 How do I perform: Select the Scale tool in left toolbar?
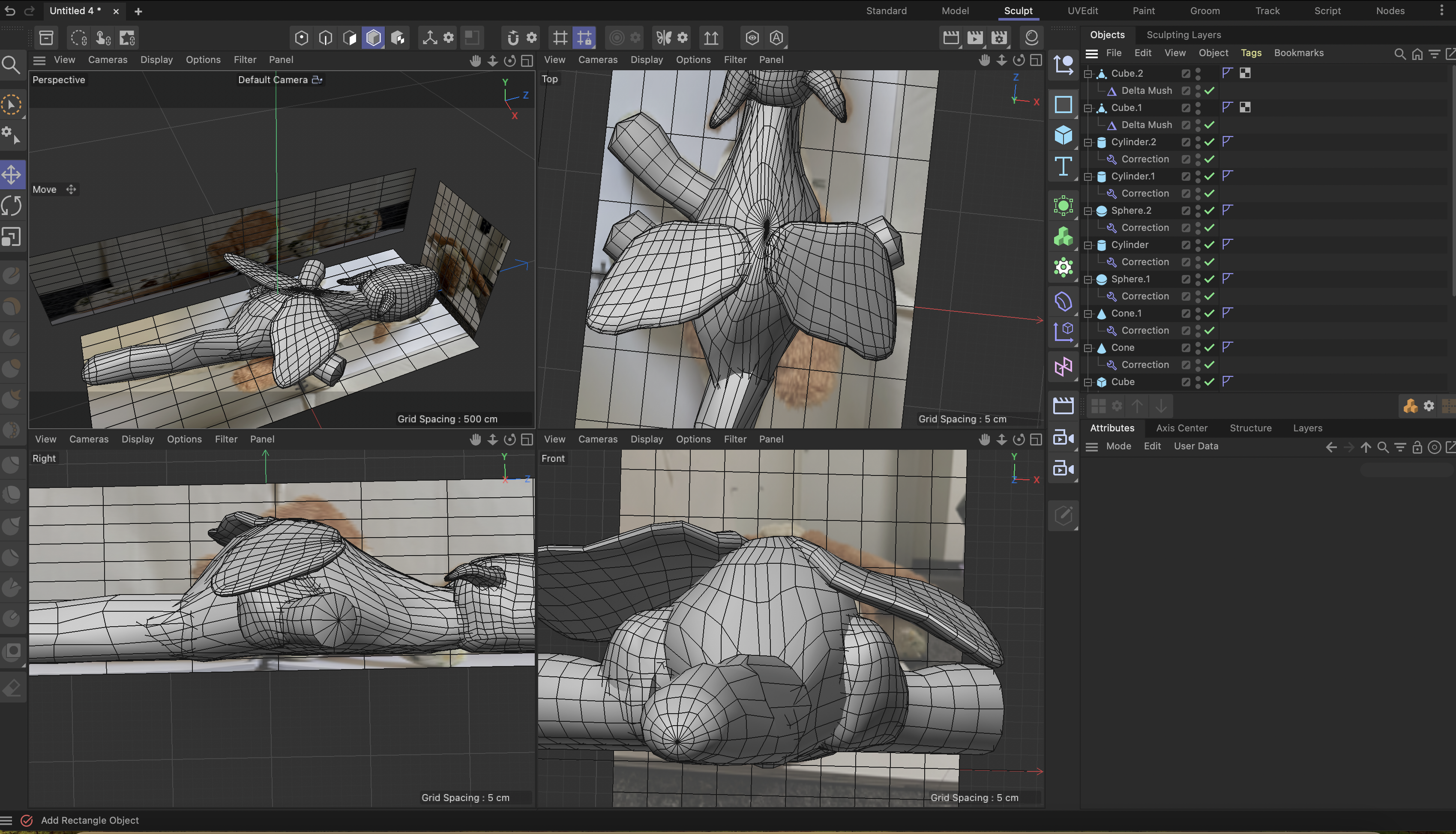pos(12,236)
